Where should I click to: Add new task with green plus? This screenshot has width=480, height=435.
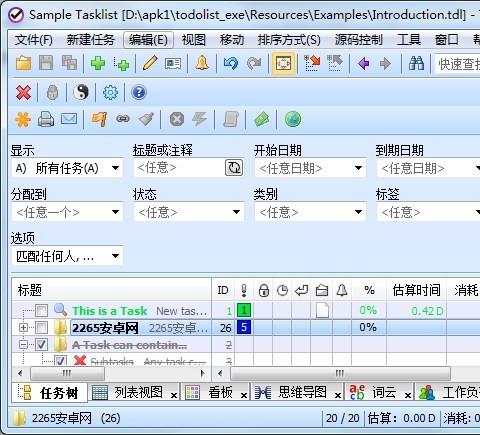point(98,63)
